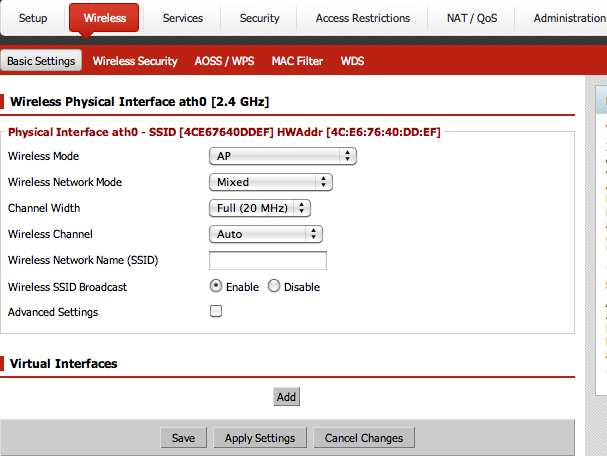Expand the Channel Width dropdown
This screenshot has width=607, height=459.
(x=260, y=208)
